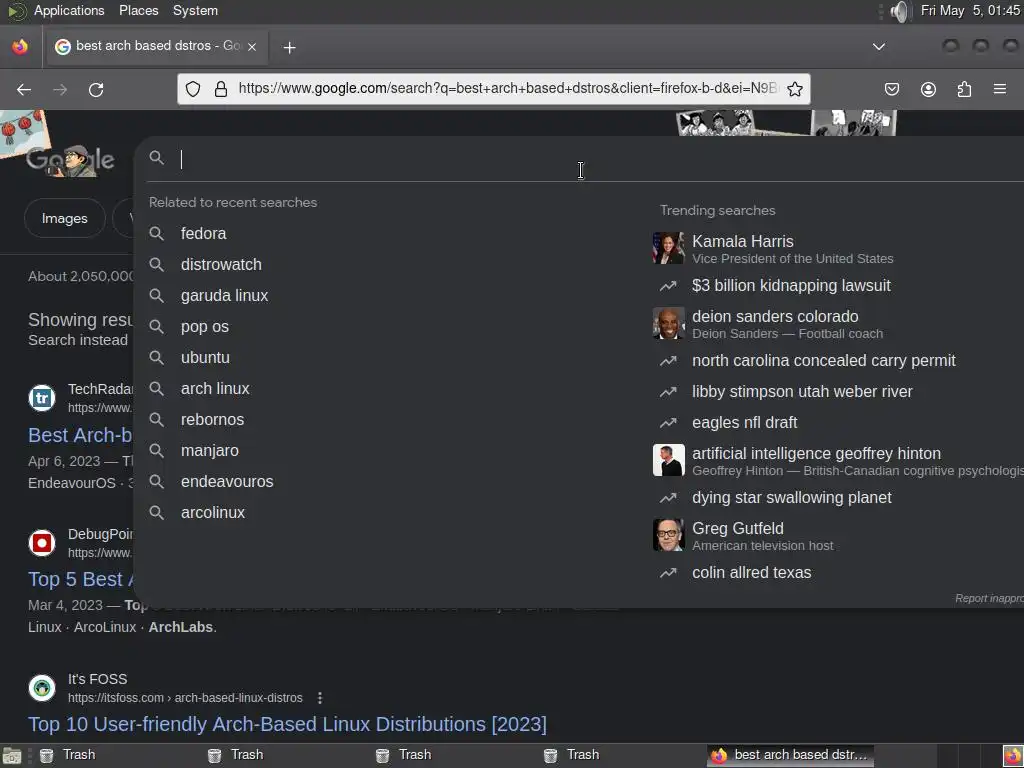The width and height of the screenshot is (1024, 768).
Task: Click the magnifier icon beside fedora
Action: click(156, 233)
